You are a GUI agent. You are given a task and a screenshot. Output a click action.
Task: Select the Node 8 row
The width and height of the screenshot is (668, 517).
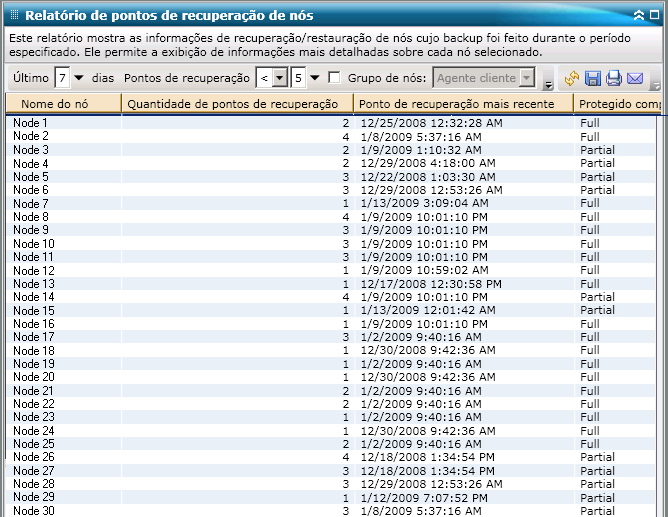331,217
